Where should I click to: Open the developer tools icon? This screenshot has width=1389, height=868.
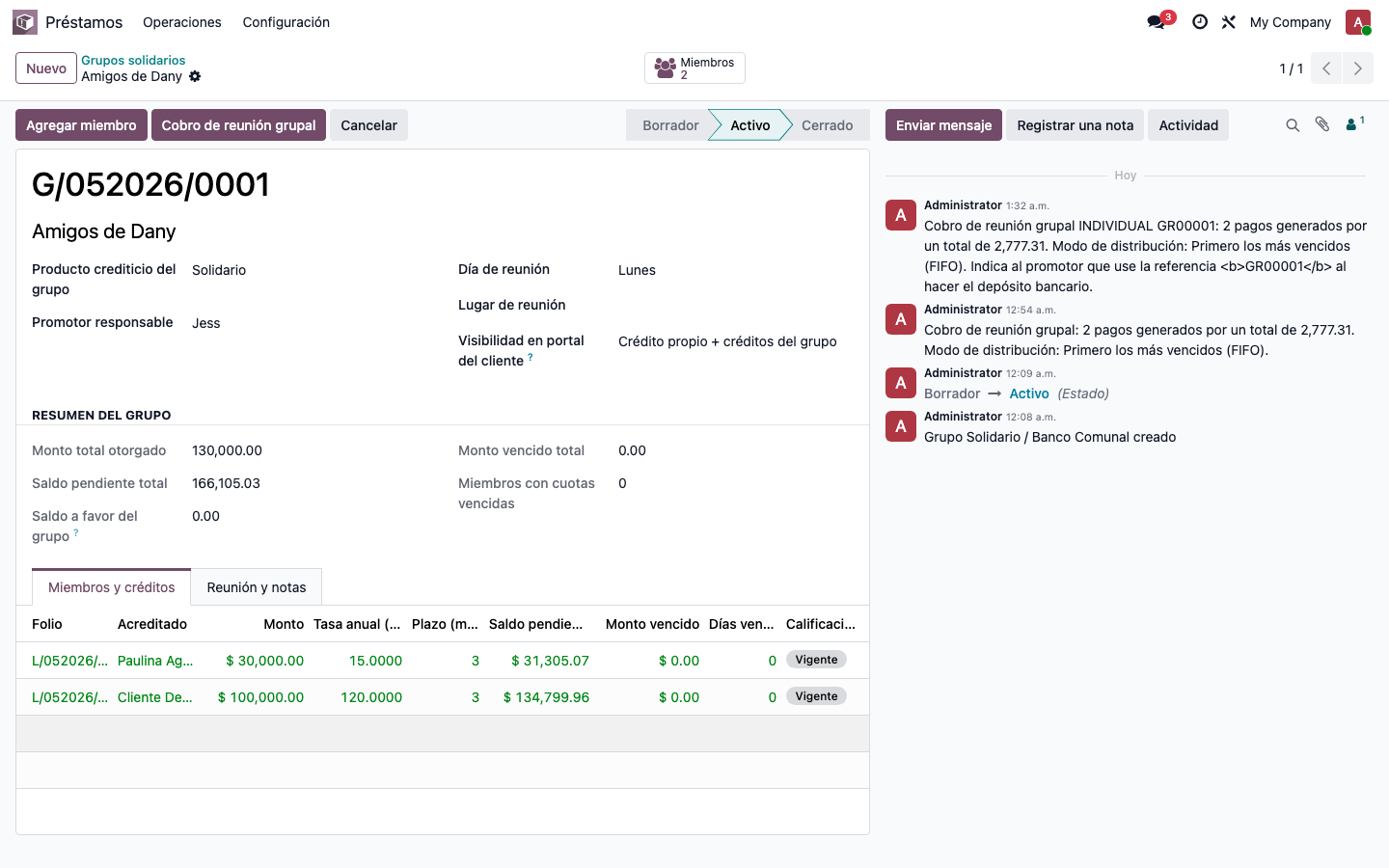point(1229,22)
